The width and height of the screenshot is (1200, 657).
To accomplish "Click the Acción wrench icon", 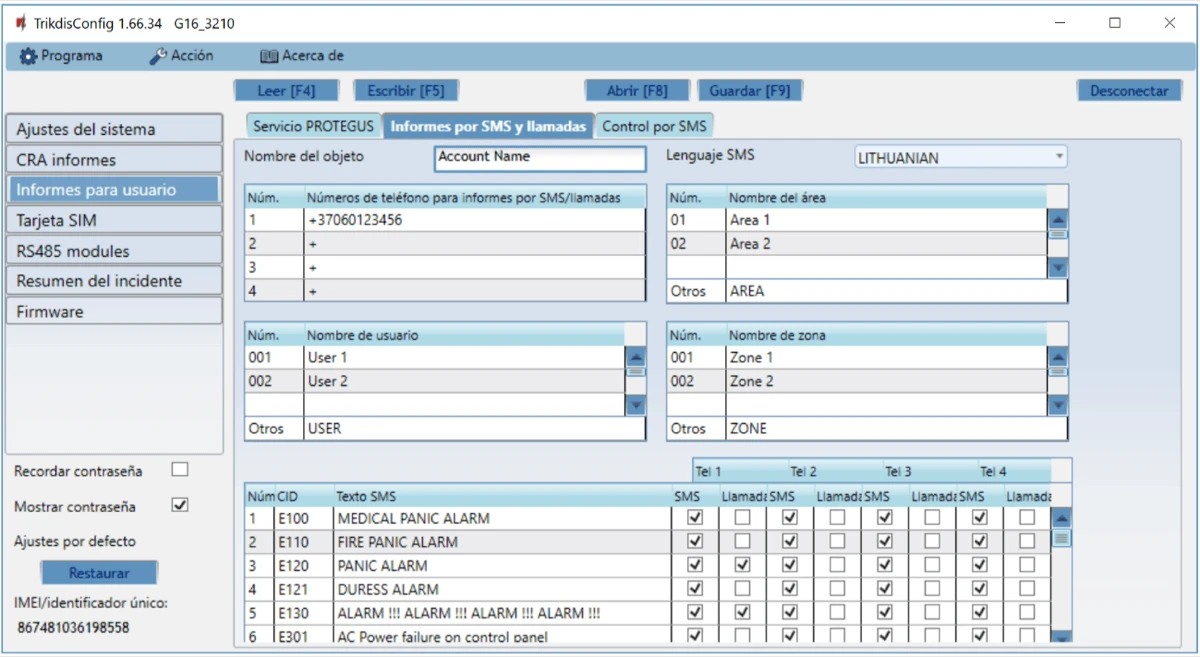I will click(158, 56).
